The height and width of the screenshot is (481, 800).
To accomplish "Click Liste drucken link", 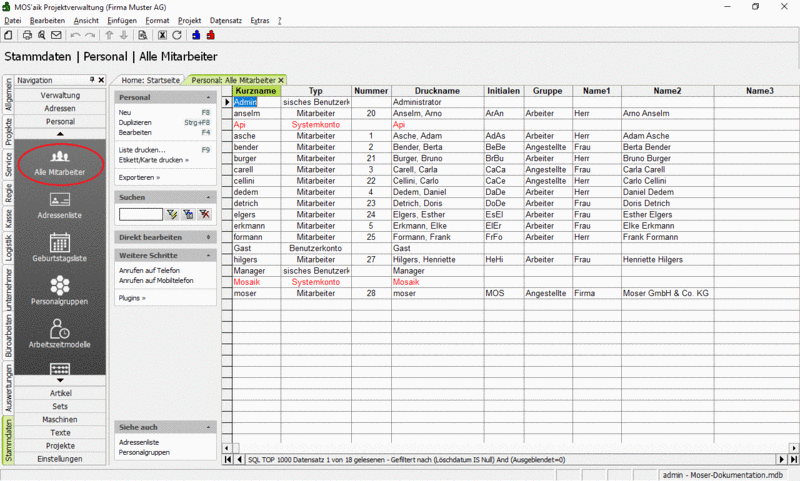I will coord(142,150).
